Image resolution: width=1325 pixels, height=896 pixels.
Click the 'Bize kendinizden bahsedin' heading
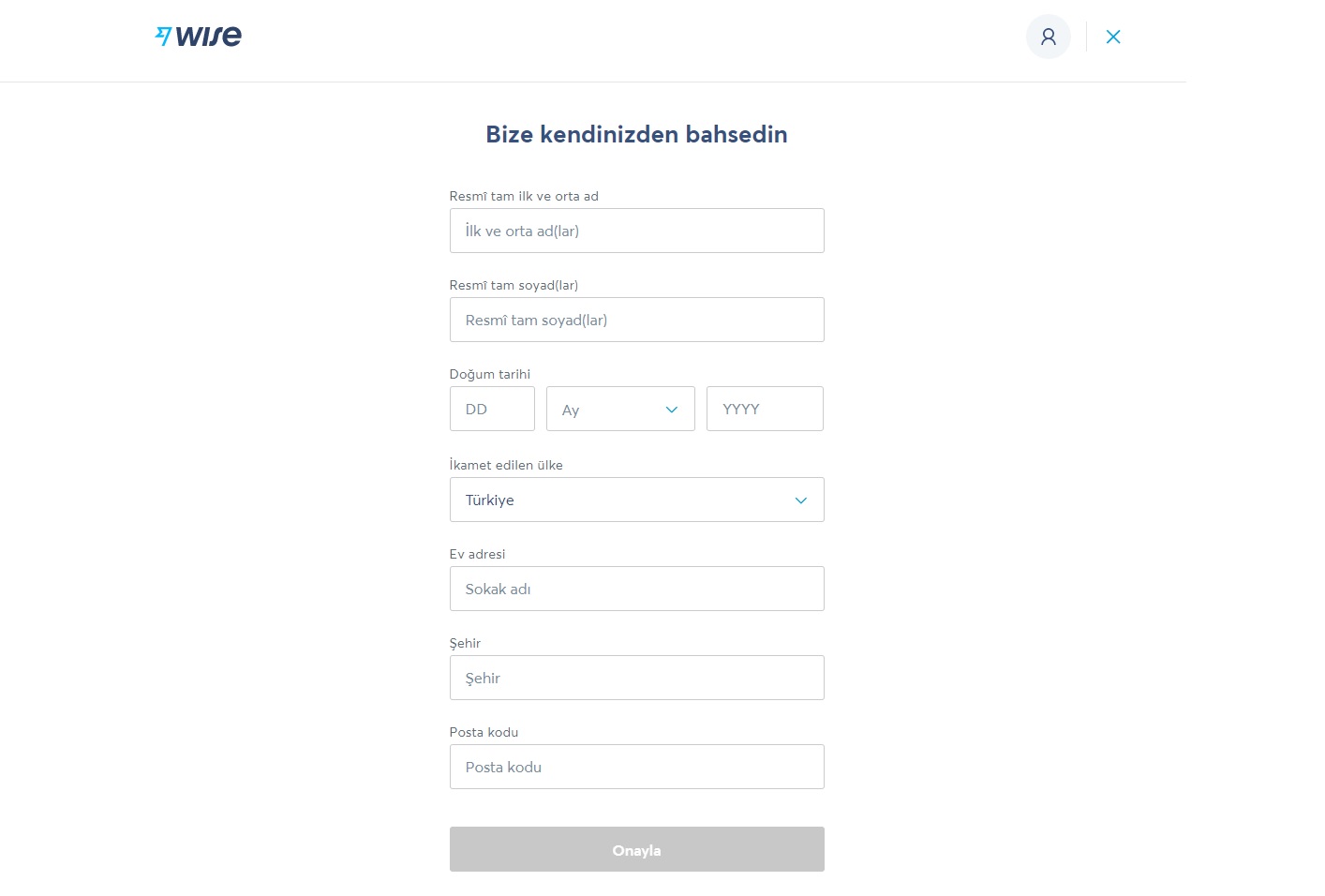click(x=636, y=134)
